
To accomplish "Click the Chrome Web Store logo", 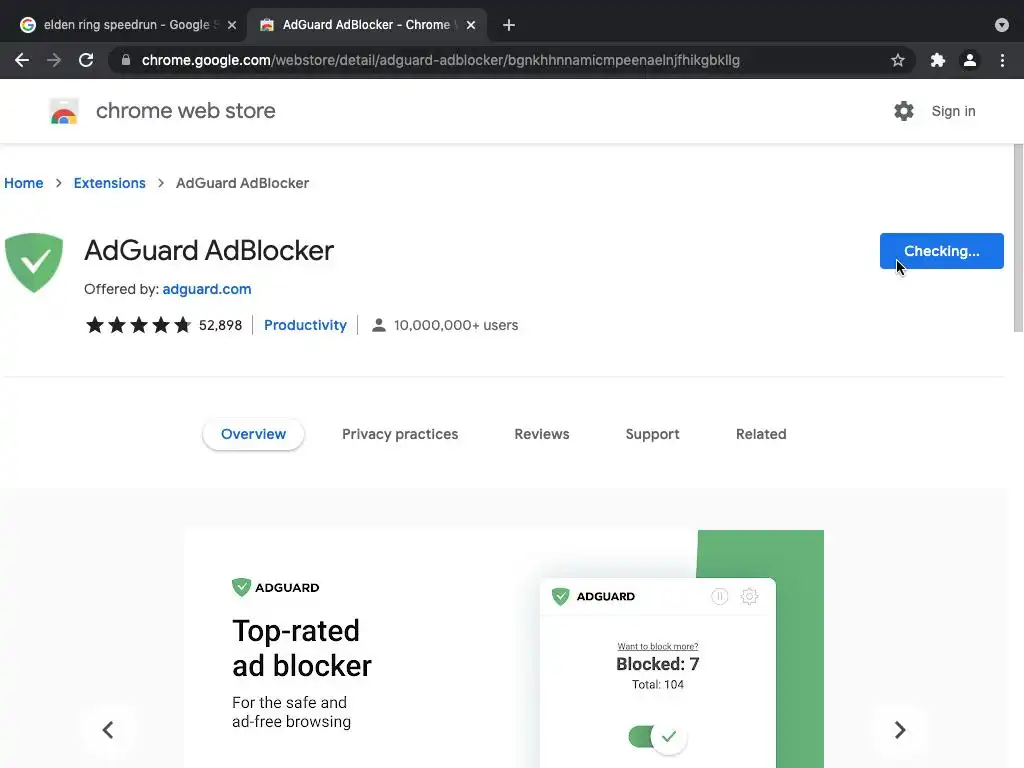I will click(64, 111).
